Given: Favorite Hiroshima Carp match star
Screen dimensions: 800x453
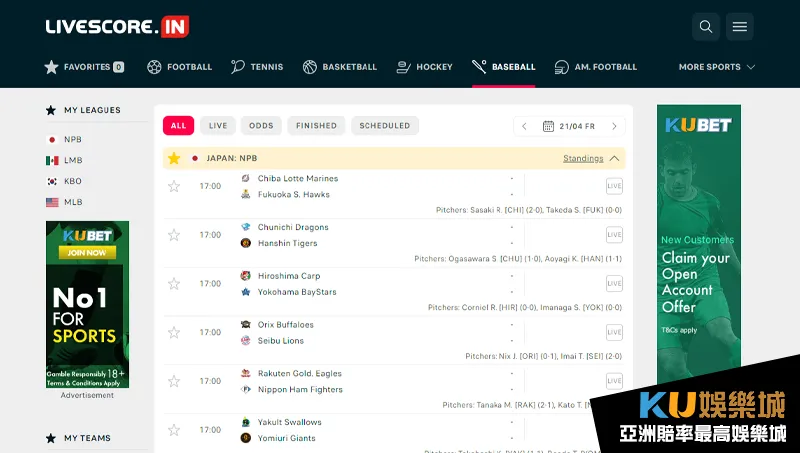Looking at the screenshot, I should (x=174, y=284).
